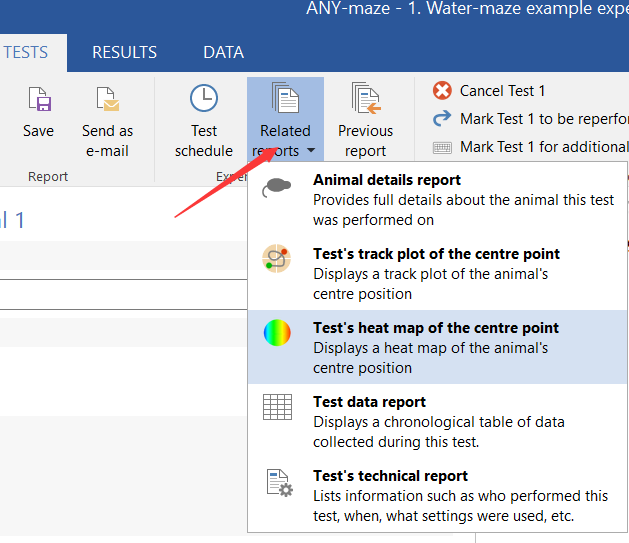629x543 pixels.
Task: Click the mouse icon for Animal details report
Action: 277,189
